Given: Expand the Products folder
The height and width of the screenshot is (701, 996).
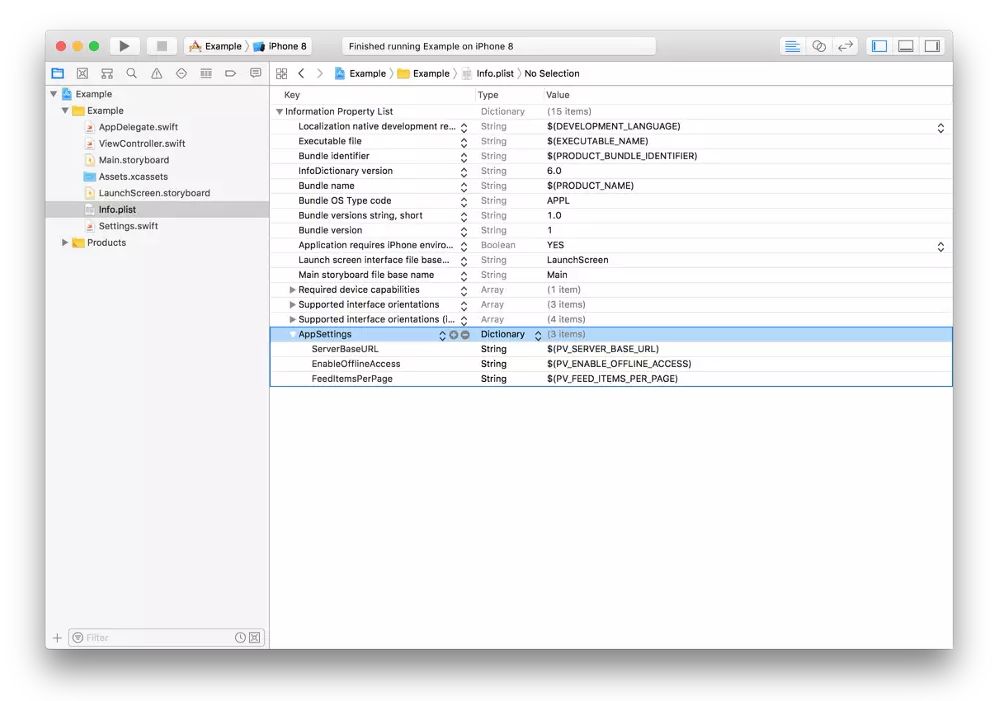Looking at the screenshot, I should (66, 243).
